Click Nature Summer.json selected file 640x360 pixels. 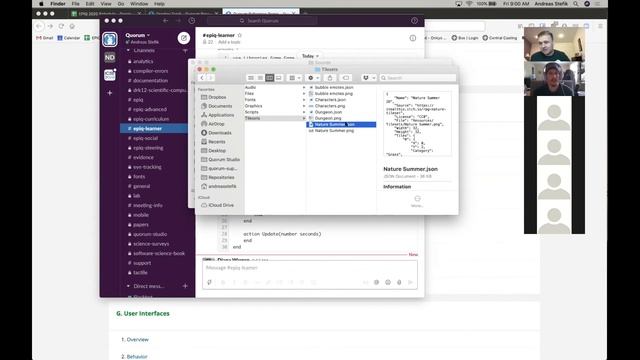[341, 124]
